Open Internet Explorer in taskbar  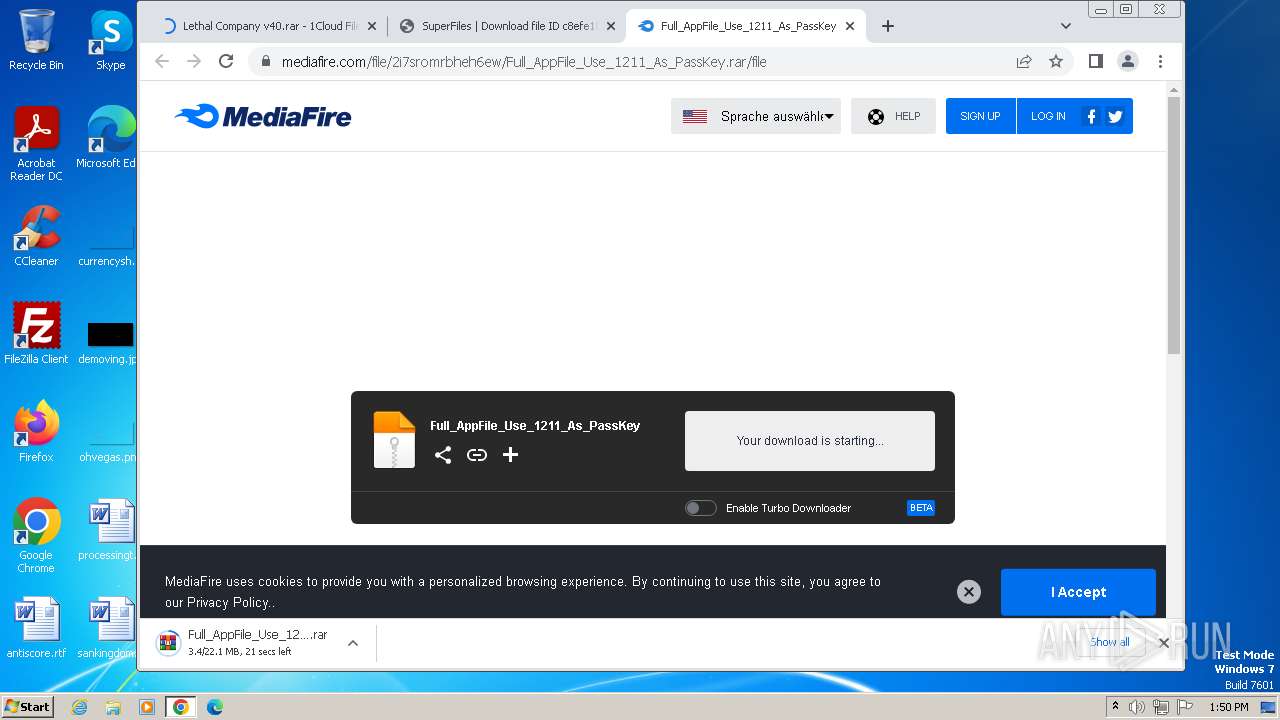80,706
